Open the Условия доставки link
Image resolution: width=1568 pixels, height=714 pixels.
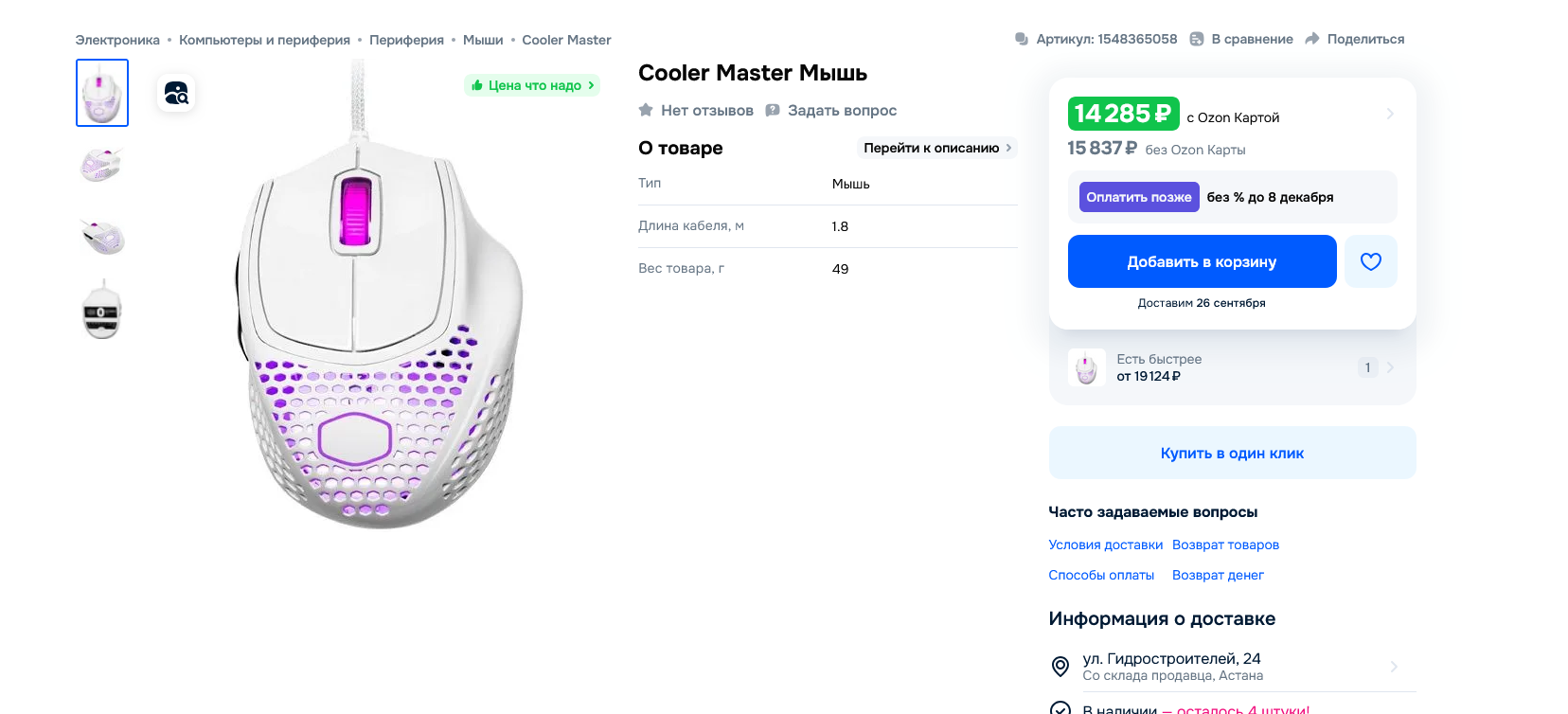click(x=1105, y=544)
